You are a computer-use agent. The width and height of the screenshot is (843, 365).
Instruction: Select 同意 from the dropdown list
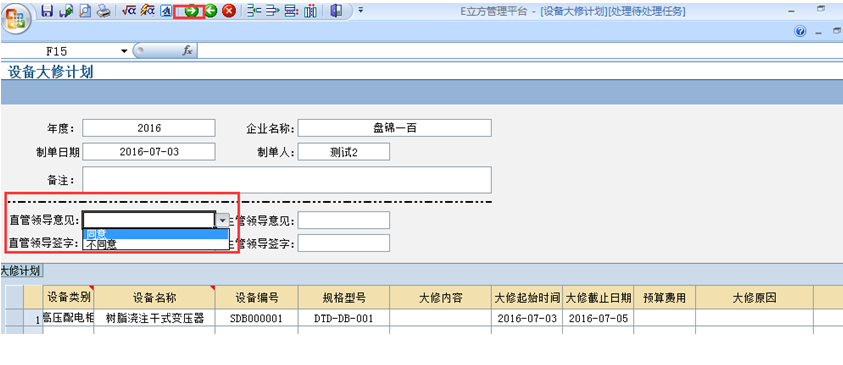tap(156, 234)
